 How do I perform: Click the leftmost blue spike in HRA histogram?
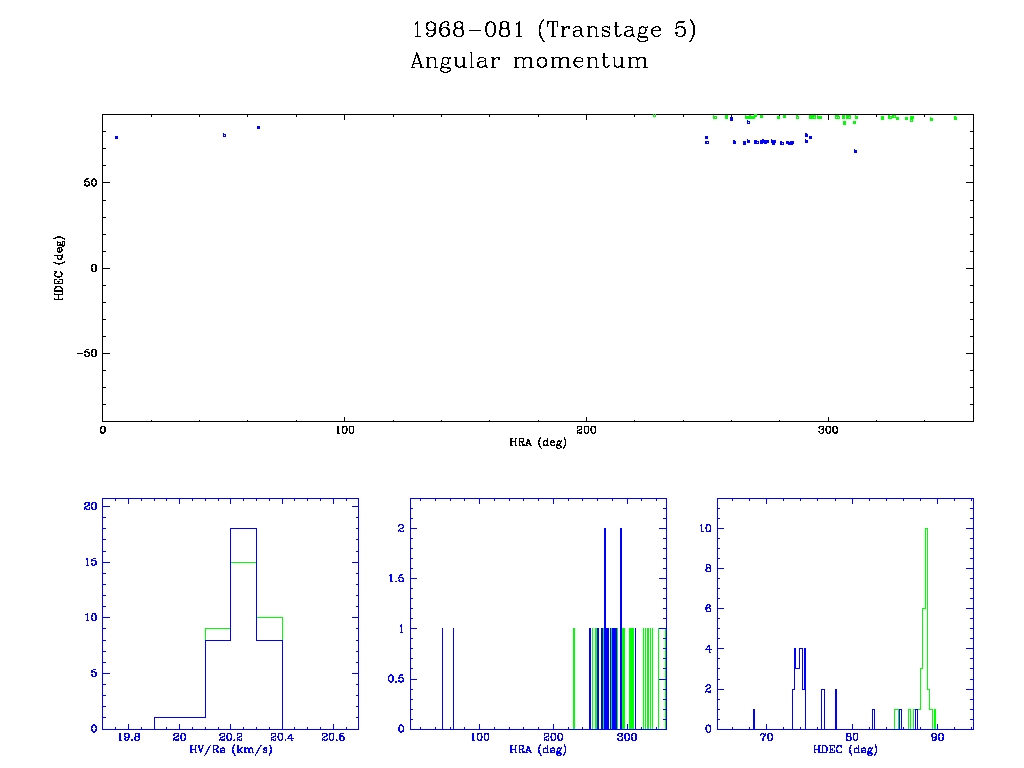tap(442, 680)
